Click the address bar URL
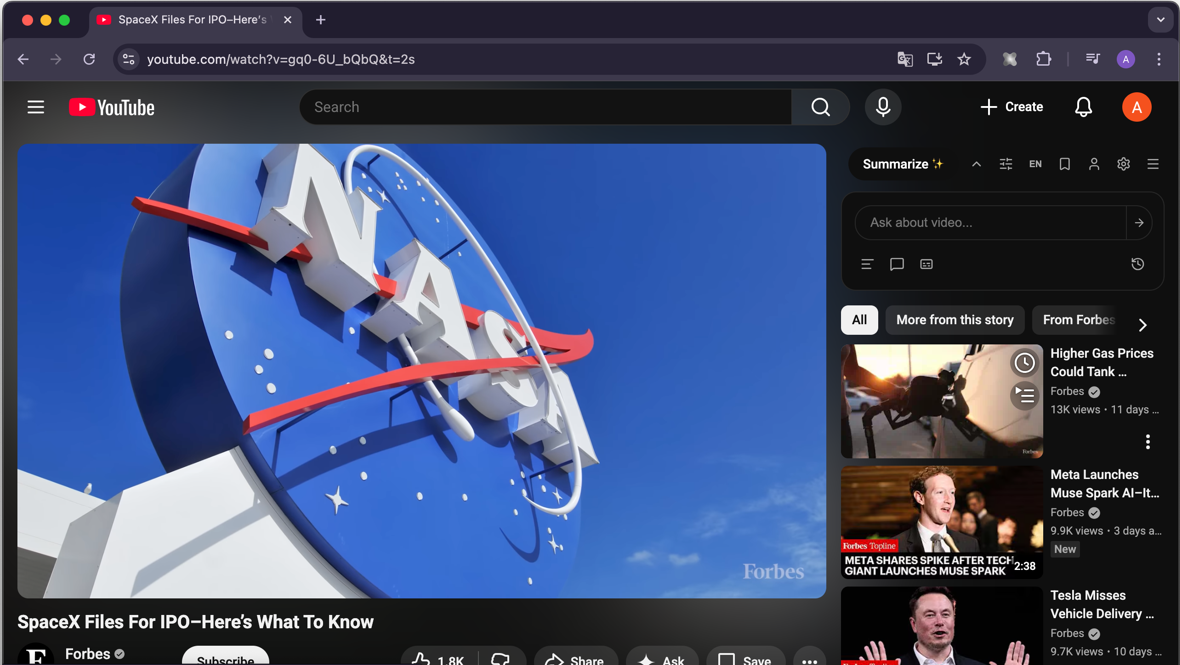 281,59
